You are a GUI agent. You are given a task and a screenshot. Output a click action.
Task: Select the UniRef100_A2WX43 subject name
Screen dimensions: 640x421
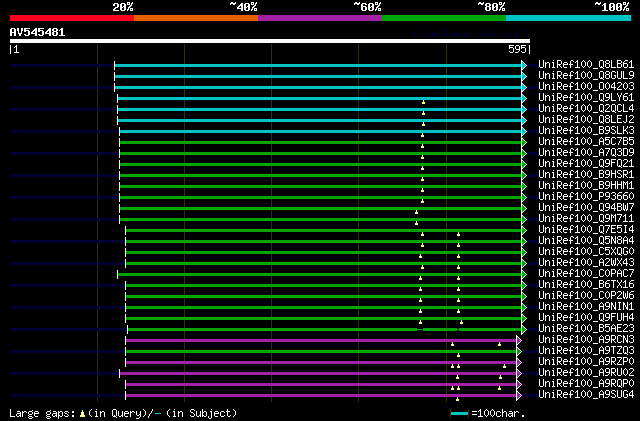[x=586, y=263]
